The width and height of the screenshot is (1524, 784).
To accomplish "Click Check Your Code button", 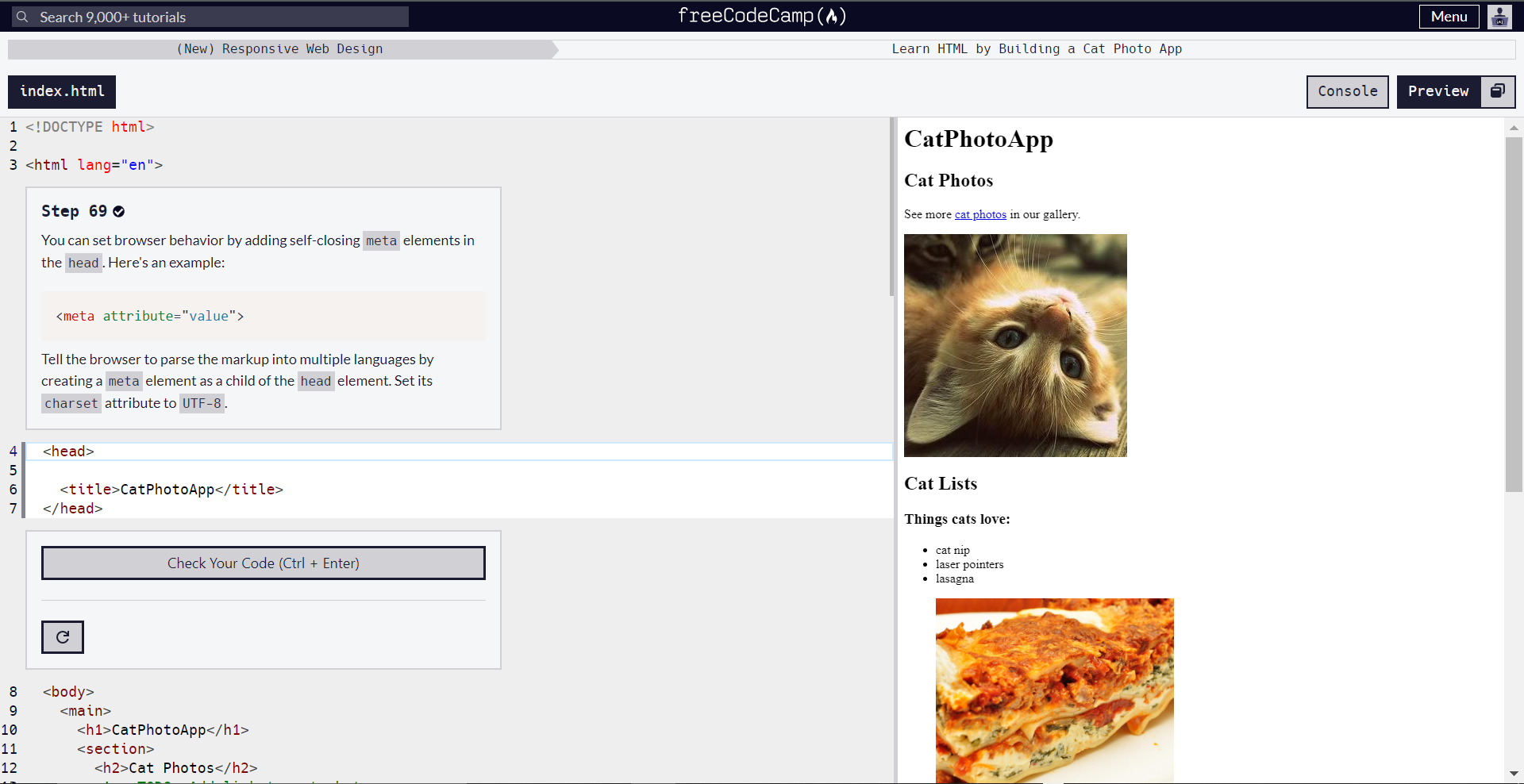I will pyautogui.click(x=264, y=563).
